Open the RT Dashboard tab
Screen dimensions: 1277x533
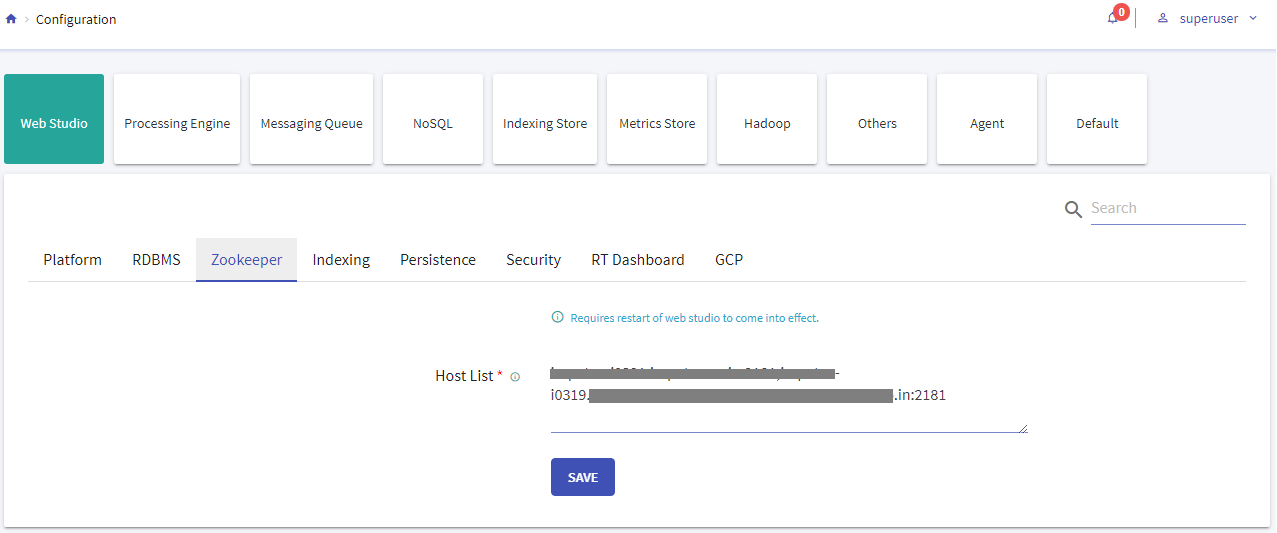(637, 260)
